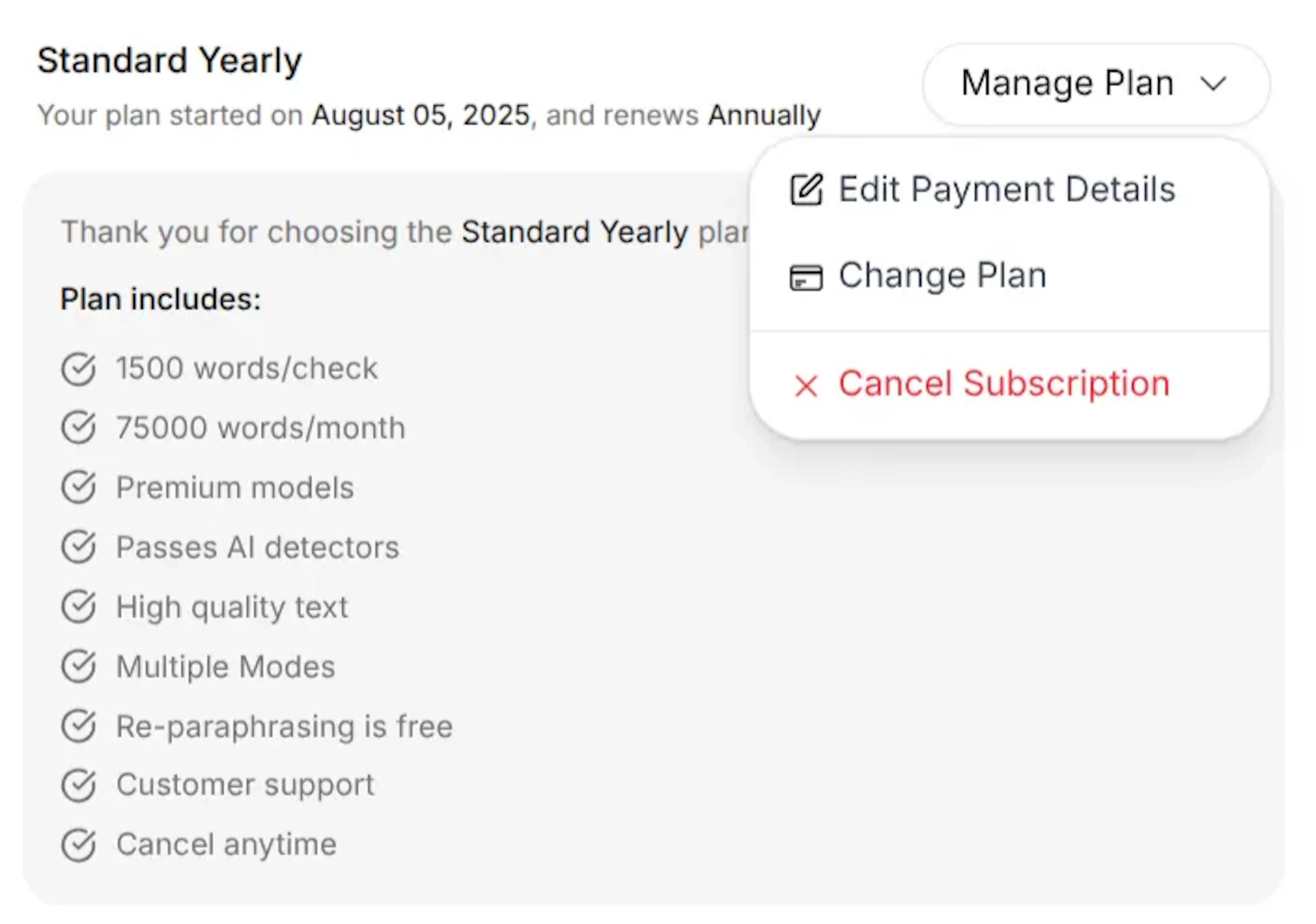Click check icon beside High quality text
1316x924 pixels.
pos(78,606)
